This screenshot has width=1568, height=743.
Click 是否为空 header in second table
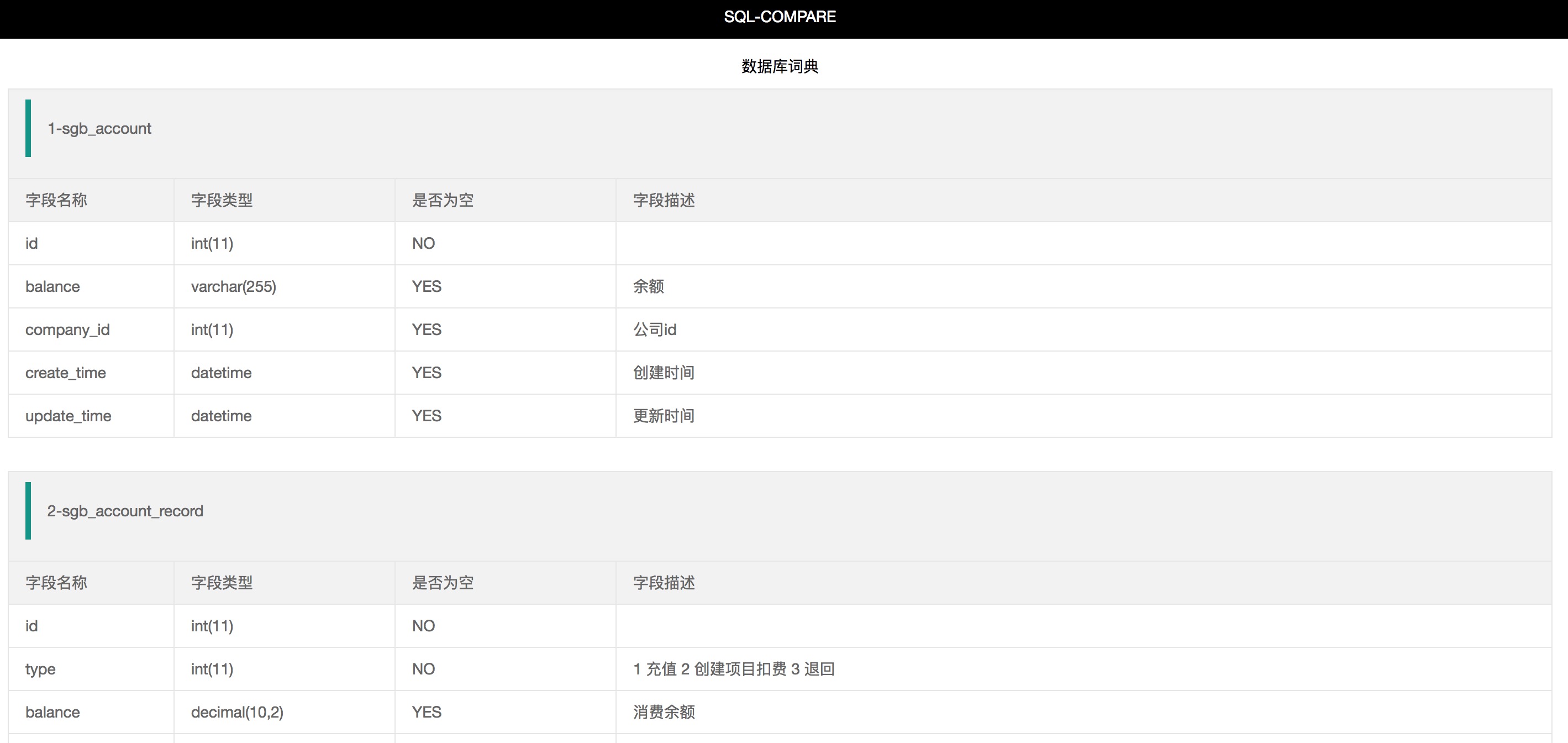tap(443, 583)
